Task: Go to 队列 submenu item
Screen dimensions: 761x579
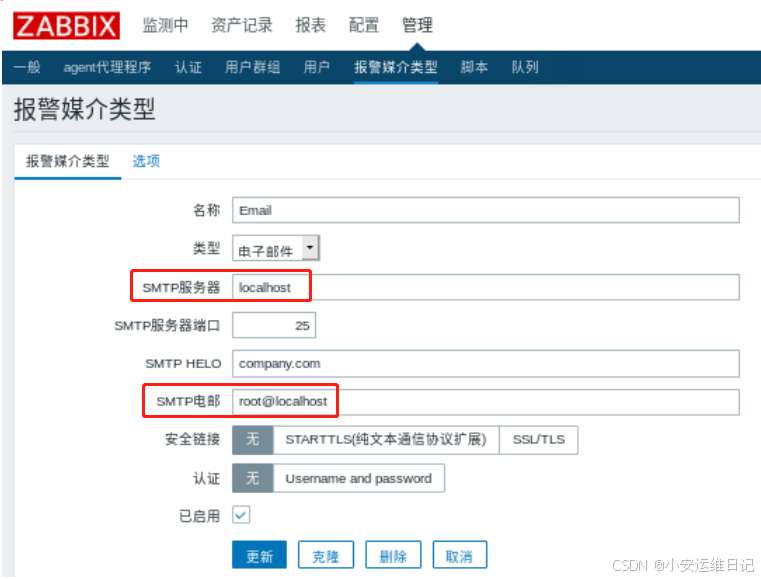Action: (525, 67)
